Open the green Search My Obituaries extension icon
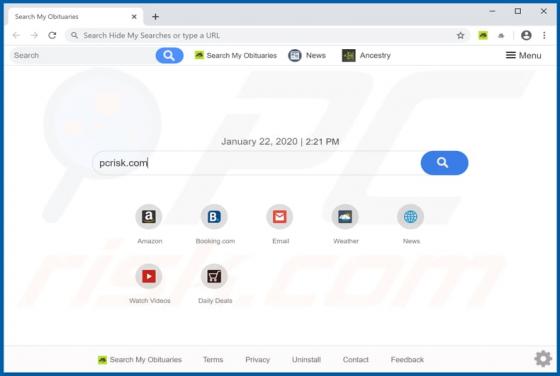 483,35
